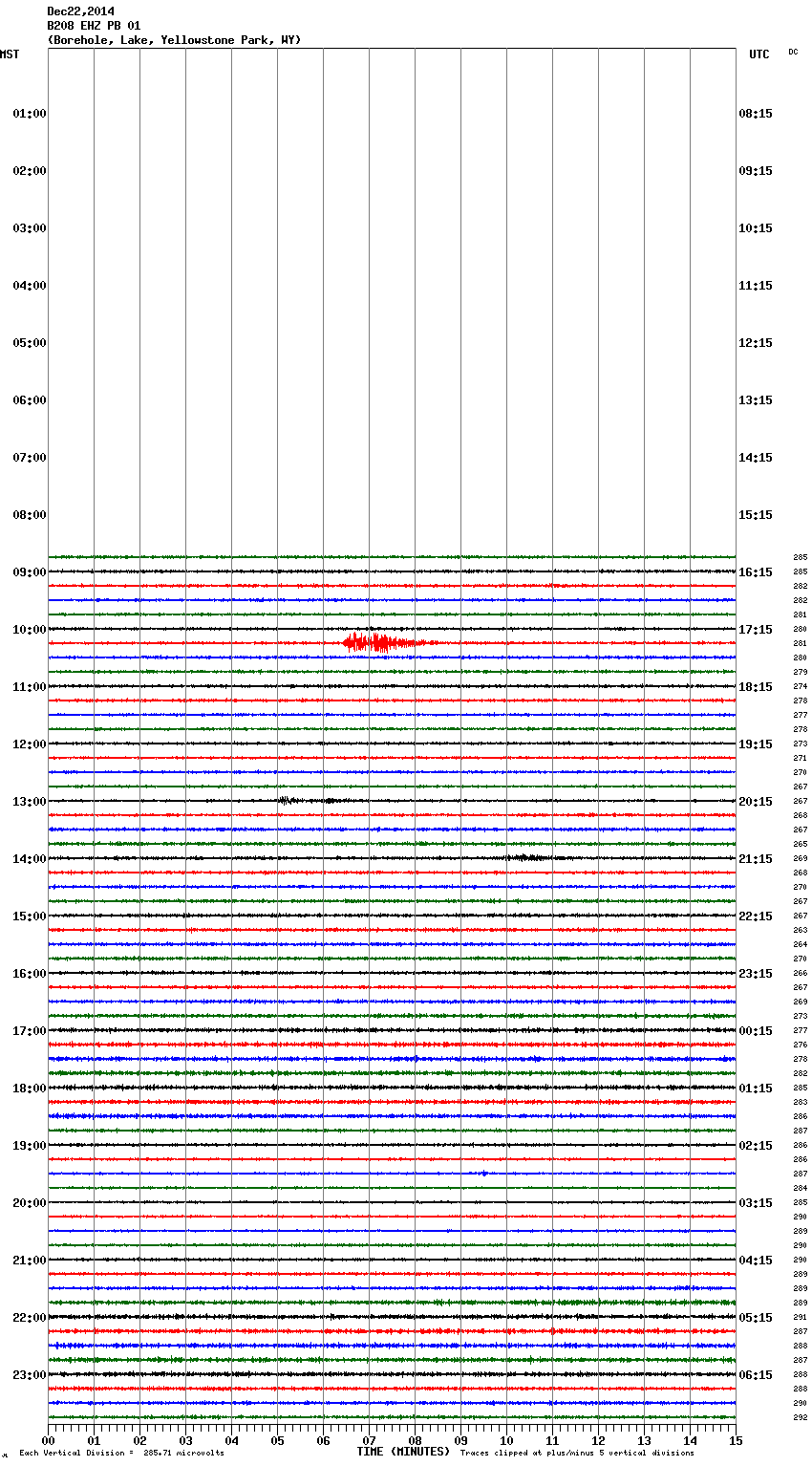Click the 17:15 UTC time label
This screenshot has width=812, height=1466.
(756, 630)
